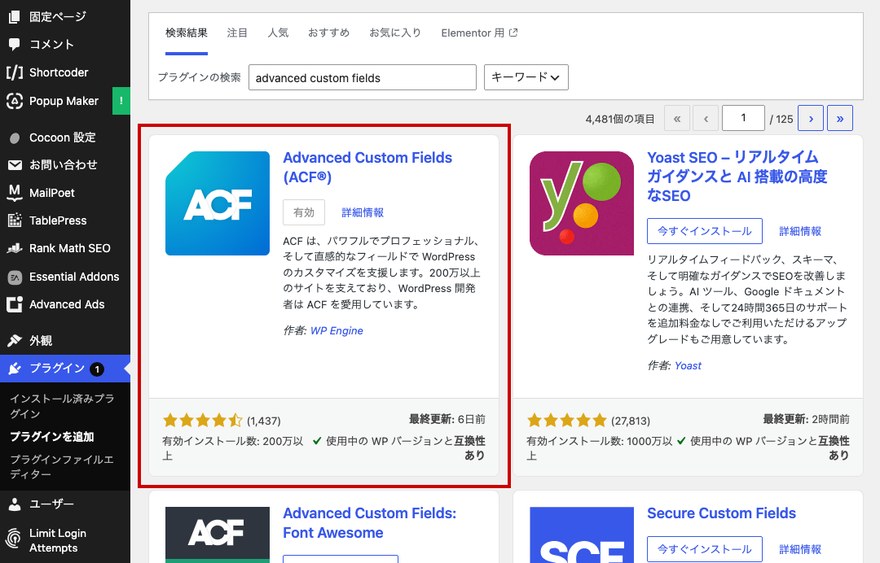Click the plugin update count badge 1
The image size is (880, 563).
coord(97,369)
